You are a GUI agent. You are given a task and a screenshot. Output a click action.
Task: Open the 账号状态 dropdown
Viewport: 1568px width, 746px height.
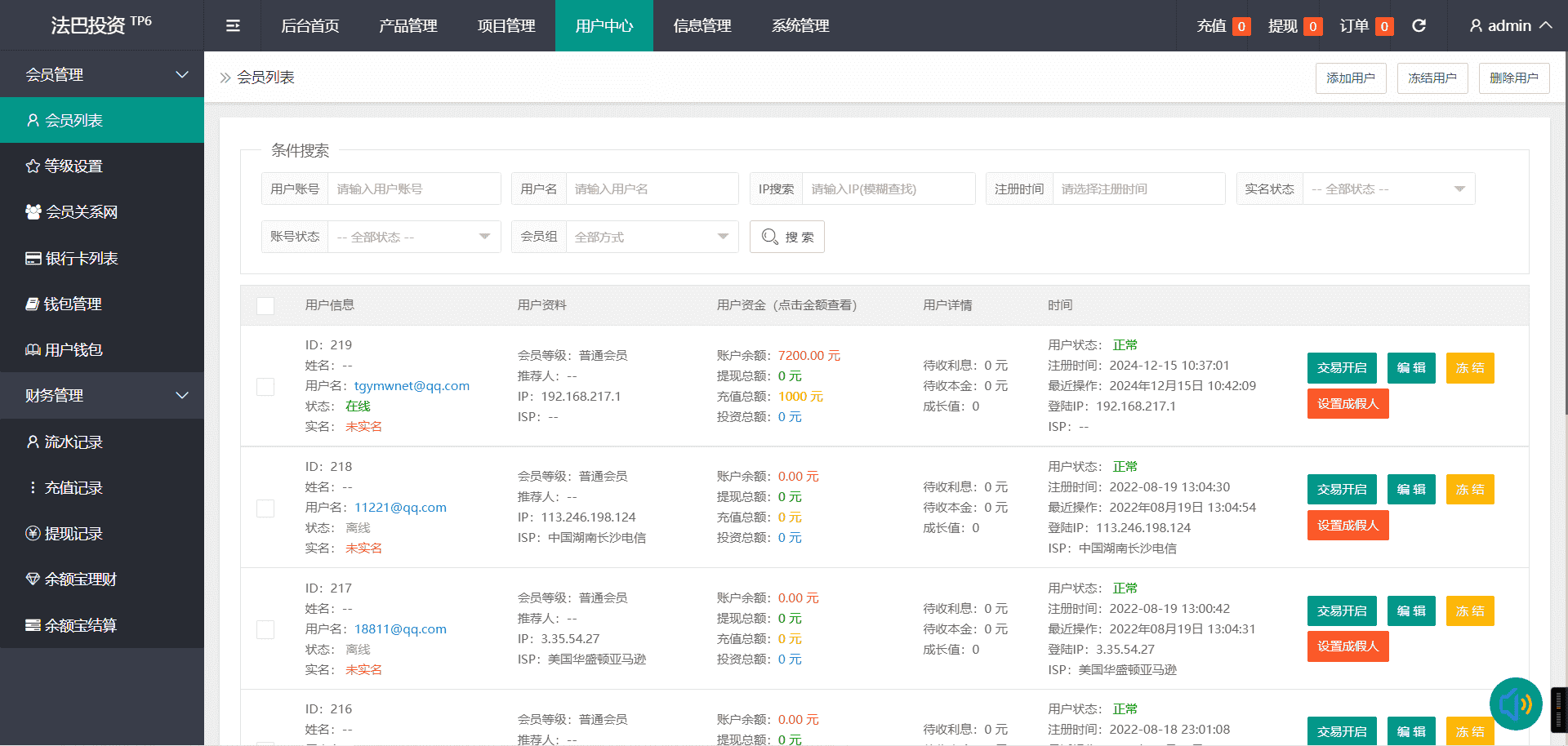pos(413,238)
